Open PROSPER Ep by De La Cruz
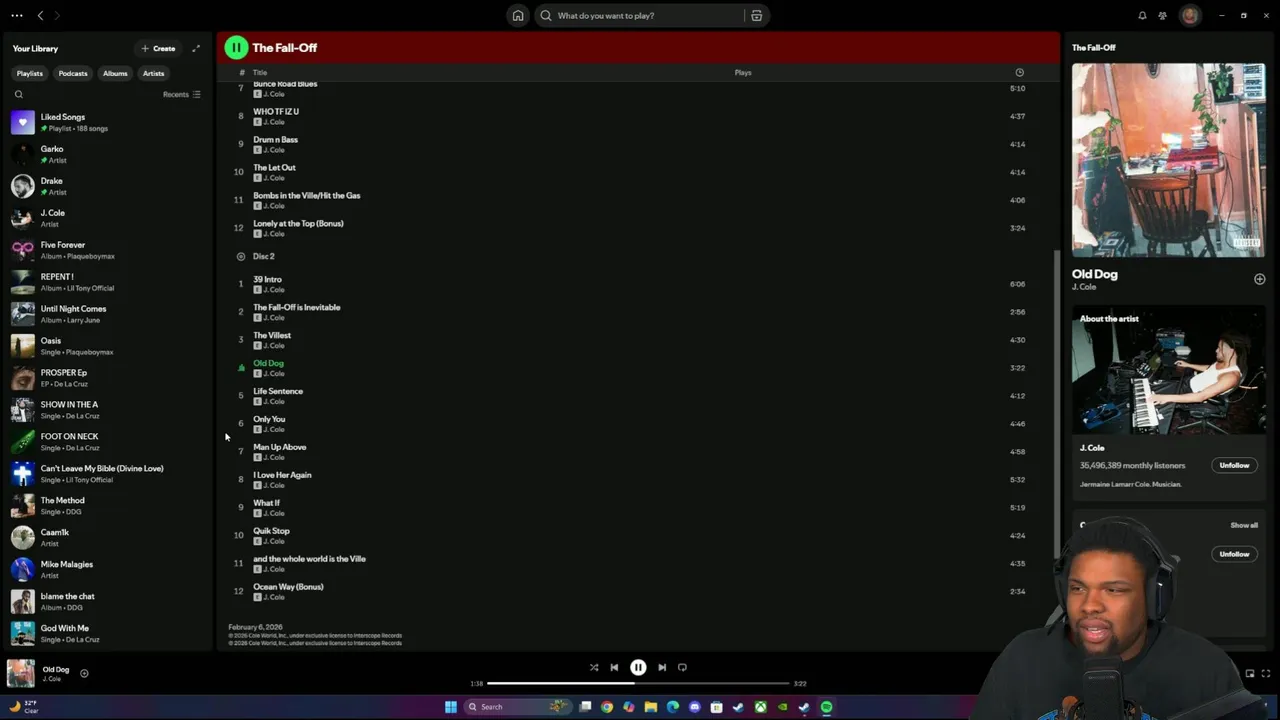The height and width of the screenshot is (720, 1280). [107, 378]
